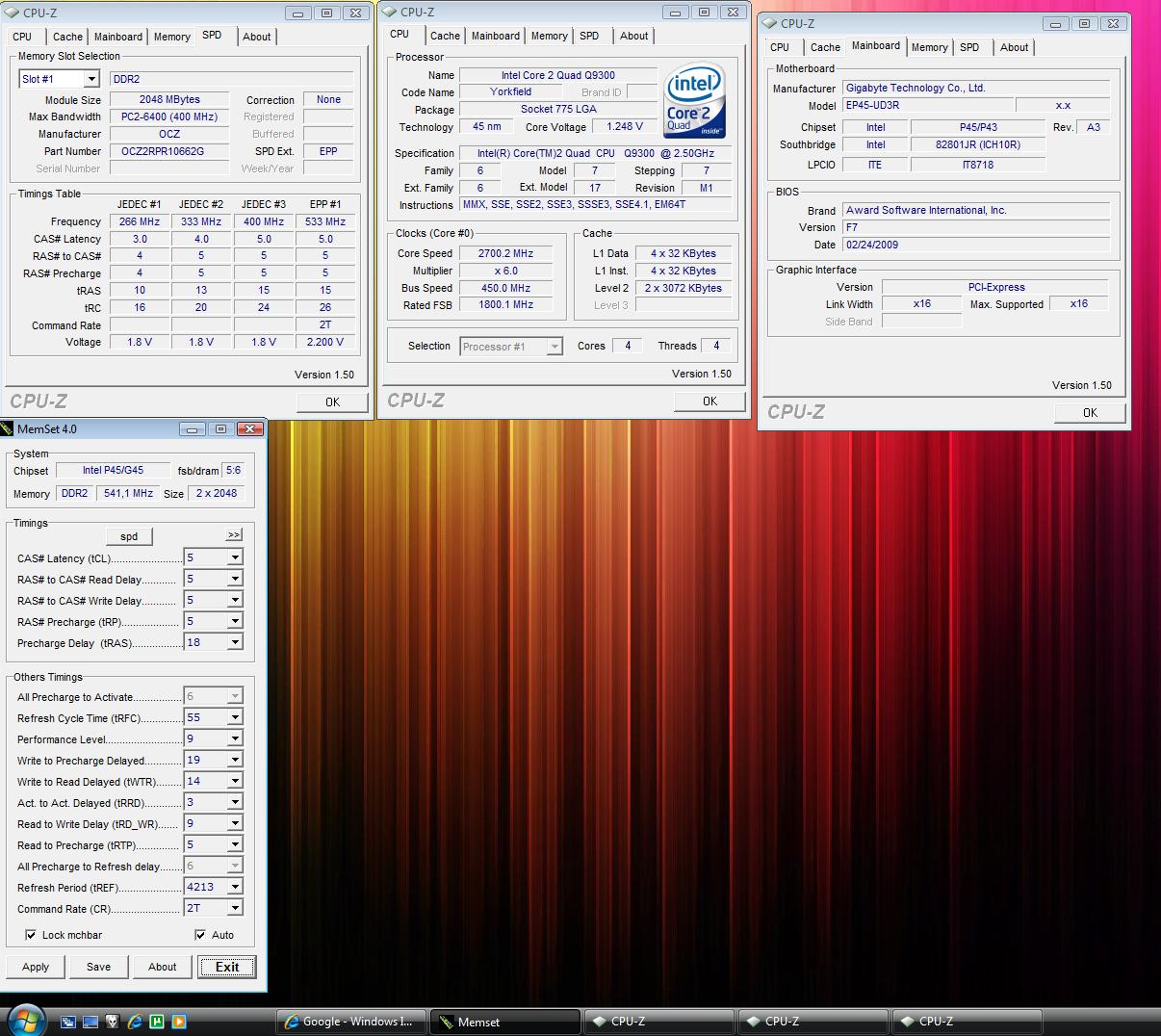Launch the orange media player quick launch icon
1161x1036 pixels.
pos(179,1022)
